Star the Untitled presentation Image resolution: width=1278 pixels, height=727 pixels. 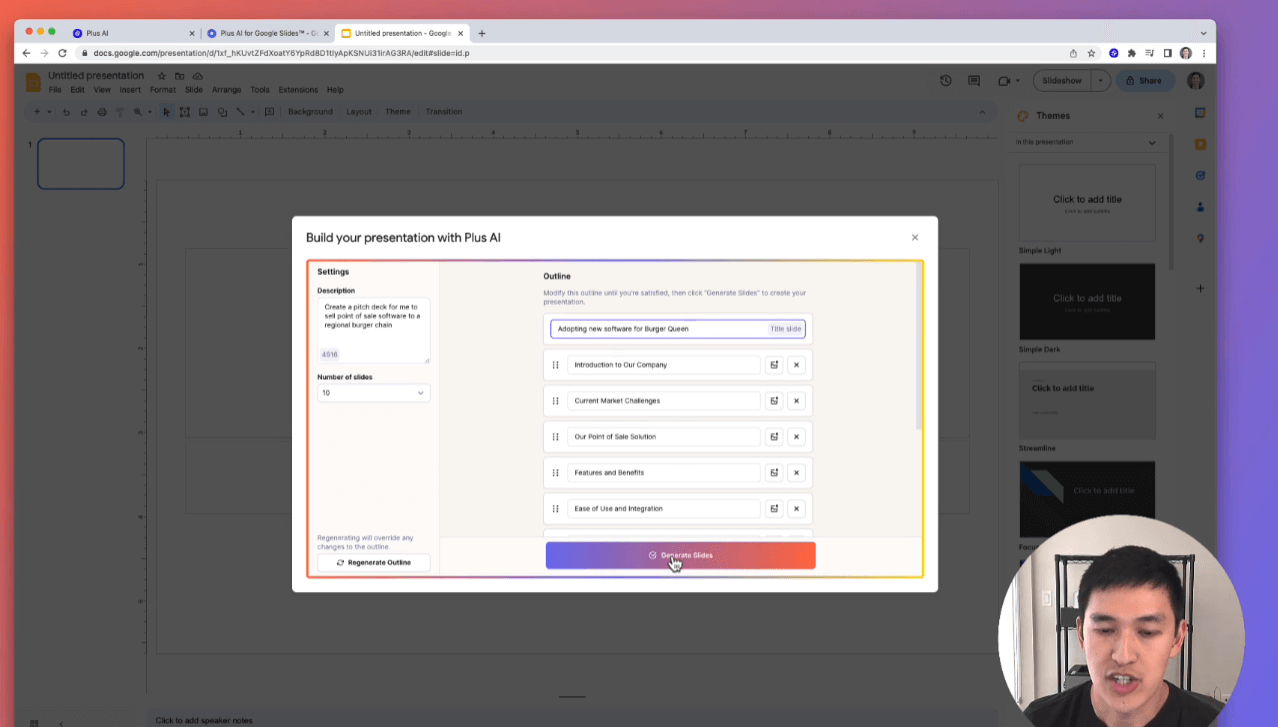click(162, 76)
